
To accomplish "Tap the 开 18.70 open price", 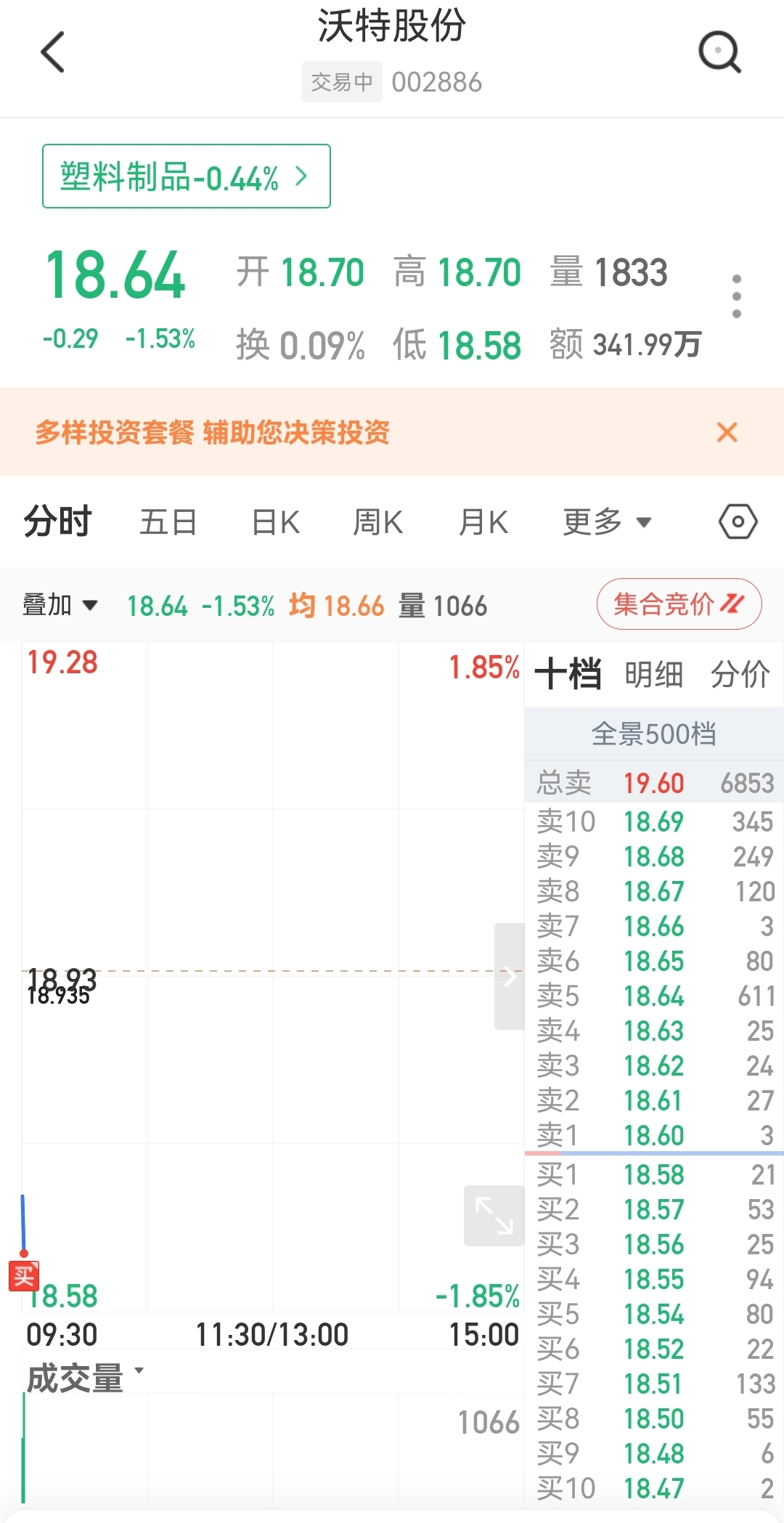I will pyautogui.click(x=301, y=272).
